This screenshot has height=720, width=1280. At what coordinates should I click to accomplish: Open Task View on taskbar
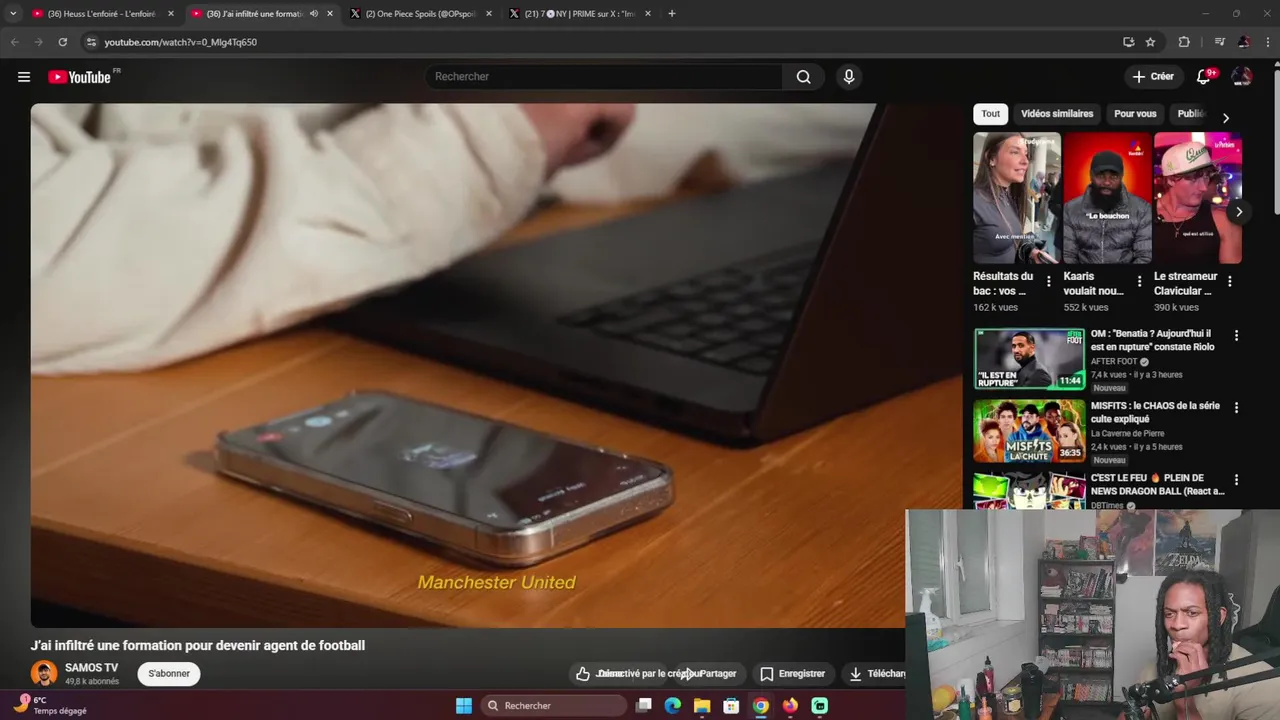[x=644, y=706]
